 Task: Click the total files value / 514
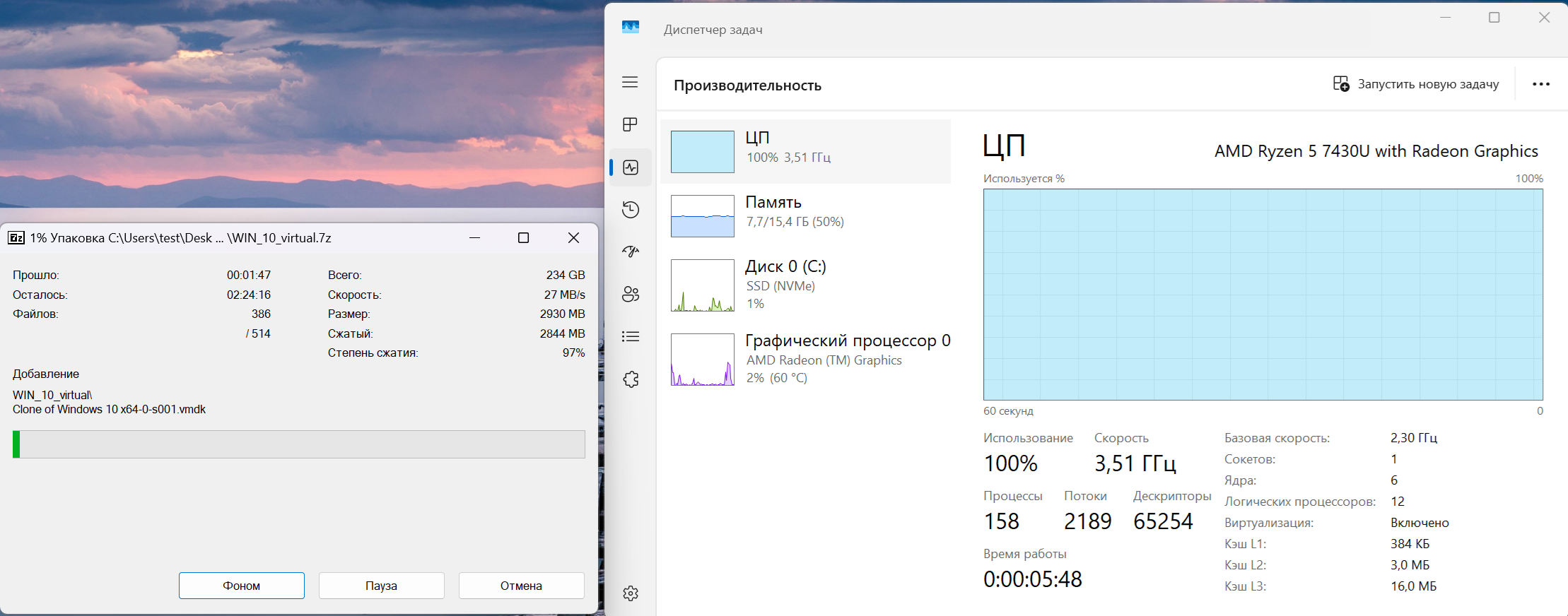tap(258, 333)
